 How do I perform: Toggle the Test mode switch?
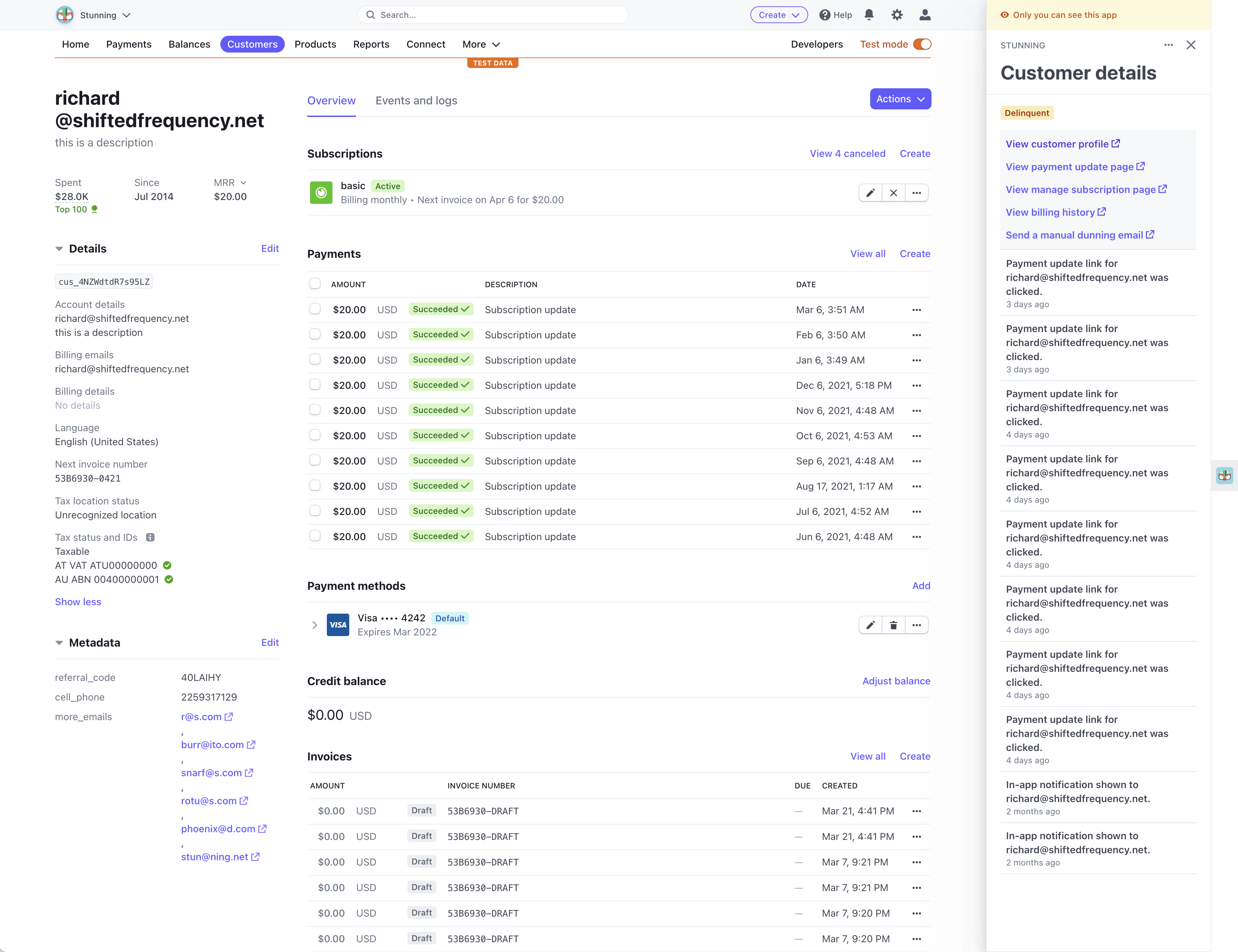coord(922,44)
